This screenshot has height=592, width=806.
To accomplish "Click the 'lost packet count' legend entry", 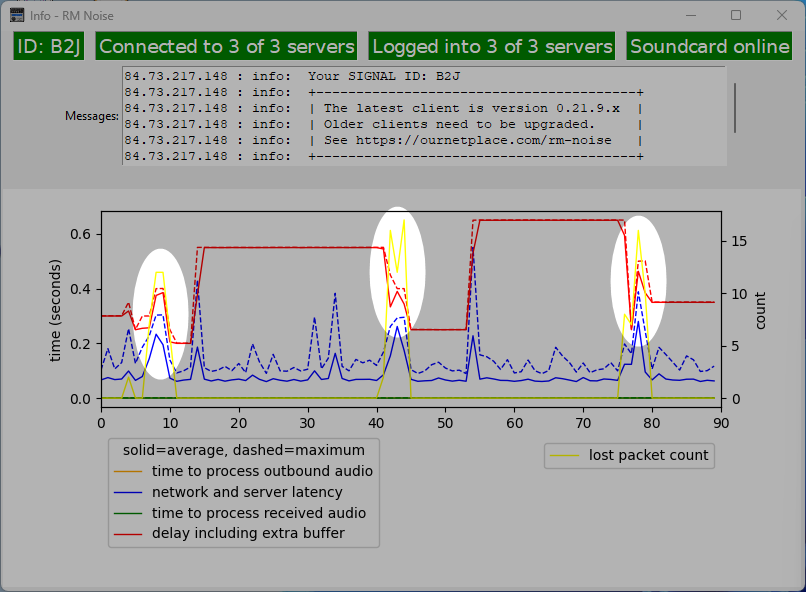I will pos(629,455).
